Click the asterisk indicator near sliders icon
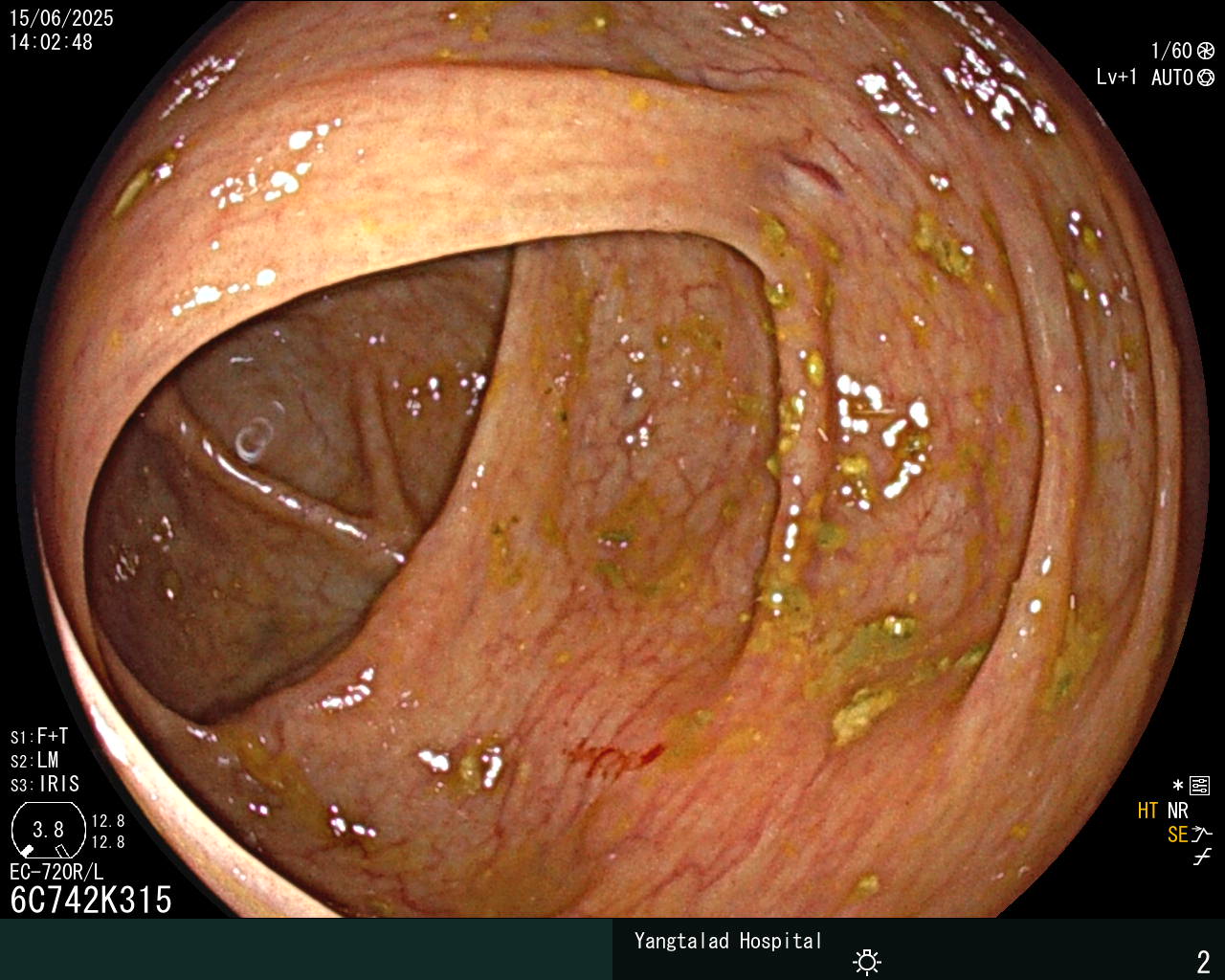The height and width of the screenshot is (980, 1225). coord(1178,786)
